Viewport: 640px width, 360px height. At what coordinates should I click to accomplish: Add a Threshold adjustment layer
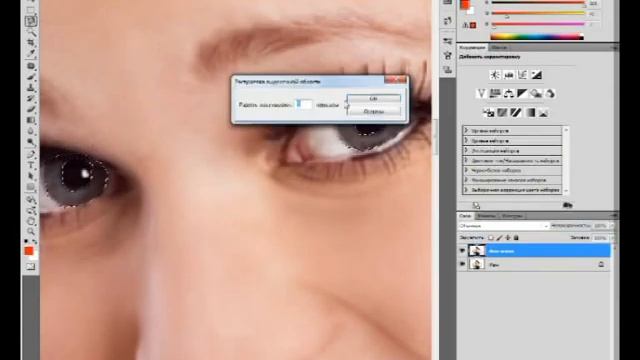(x=516, y=113)
